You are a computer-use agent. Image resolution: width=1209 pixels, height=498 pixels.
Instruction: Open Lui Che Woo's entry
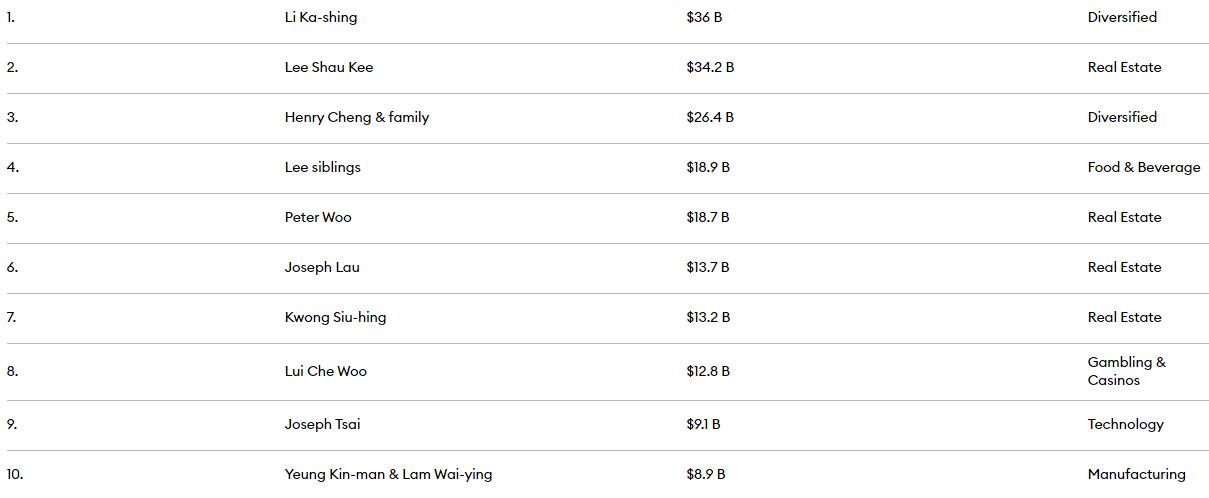click(x=325, y=371)
